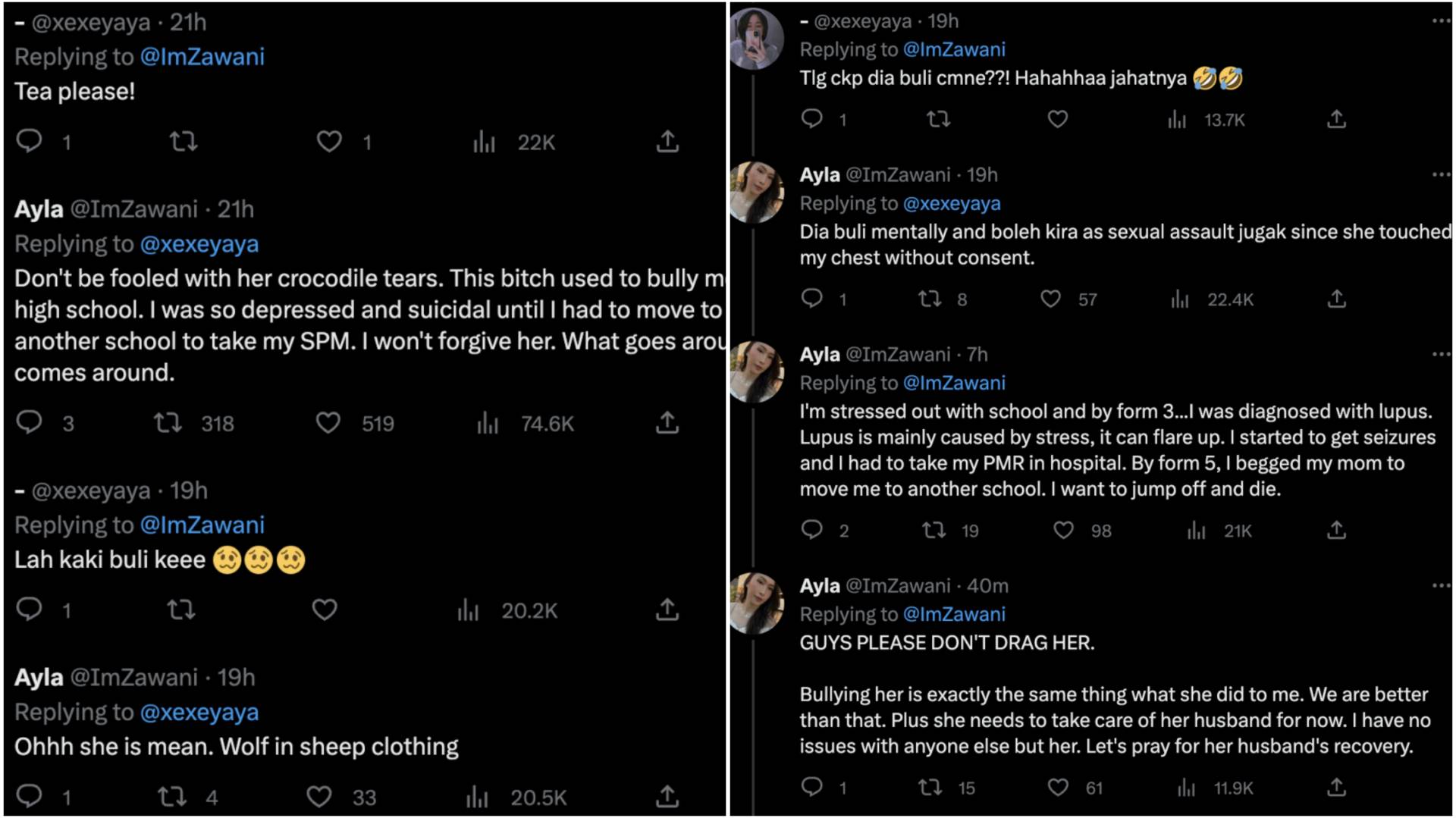Viewport: 1456px width, 818px height.
Task: Like the "Lah kaki buli keee" tweet
Action: click(325, 610)
